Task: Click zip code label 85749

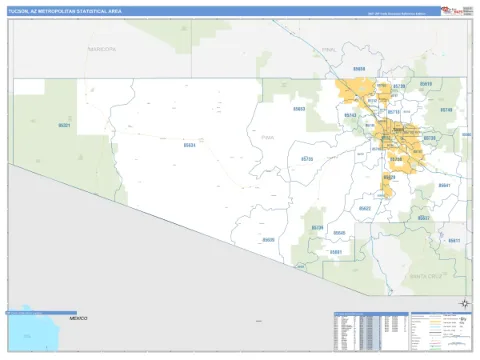Action: pyautogui.click(x=446, y=110)
